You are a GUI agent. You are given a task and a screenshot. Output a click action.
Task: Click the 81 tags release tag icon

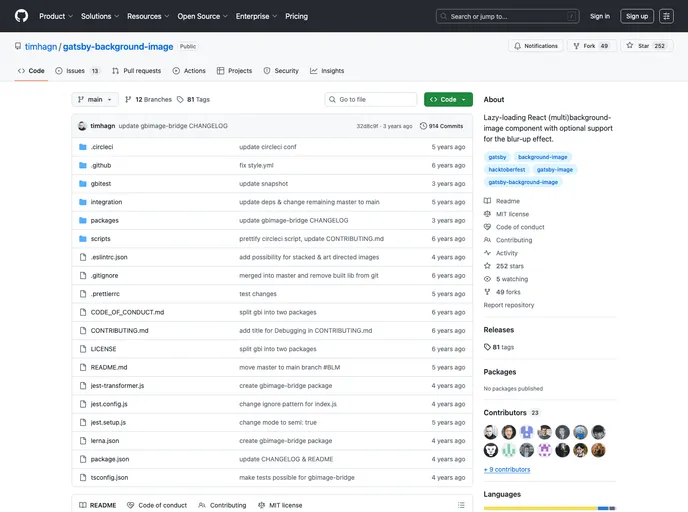[487, 347]
